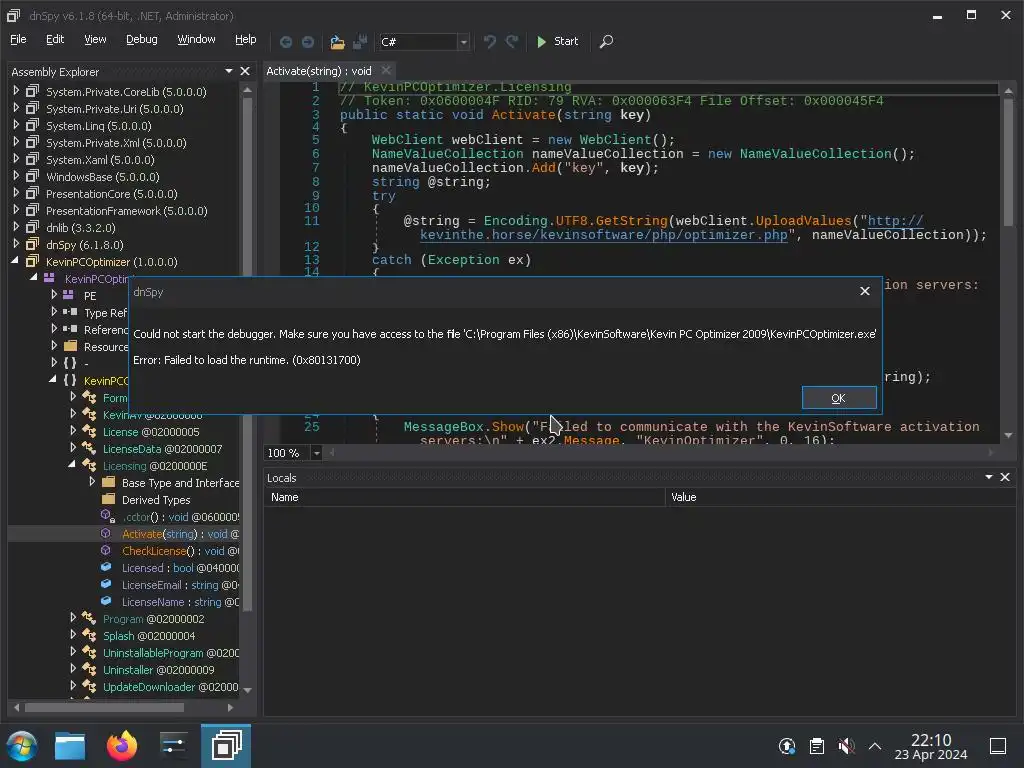Start debugging with the green Start button

[557, 41]
